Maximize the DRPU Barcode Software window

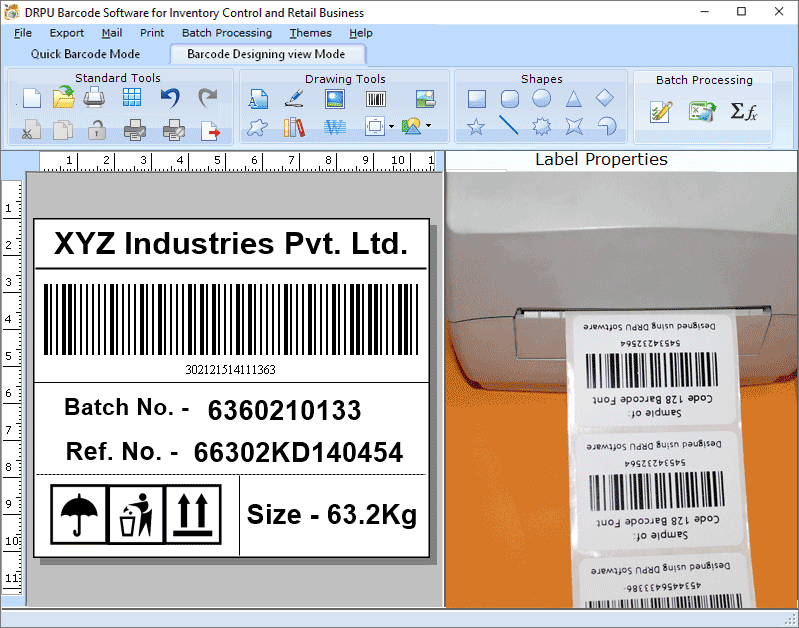pyautogui.click(x=741, y=12)
